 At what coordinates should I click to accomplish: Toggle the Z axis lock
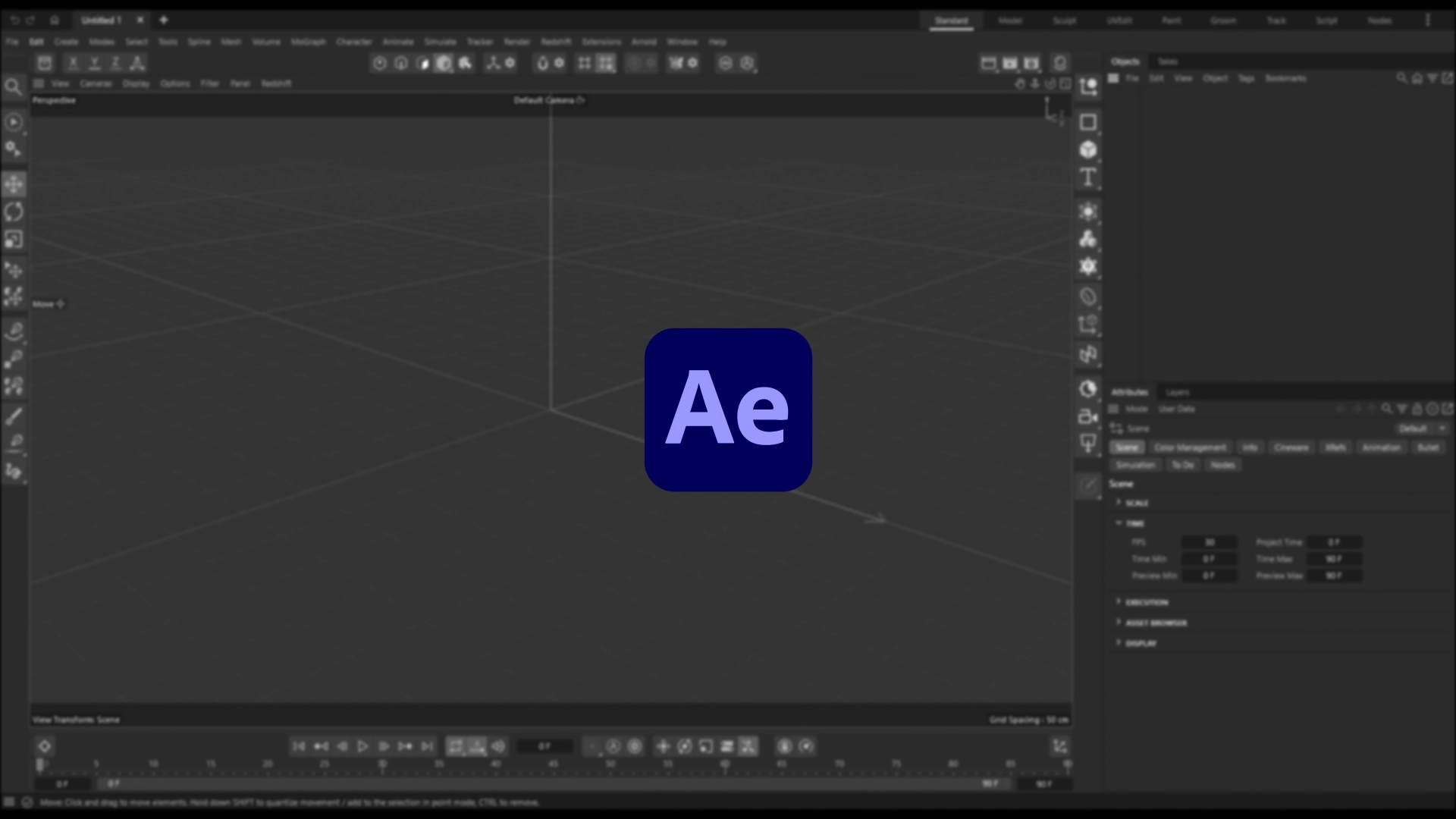point(116,64)
